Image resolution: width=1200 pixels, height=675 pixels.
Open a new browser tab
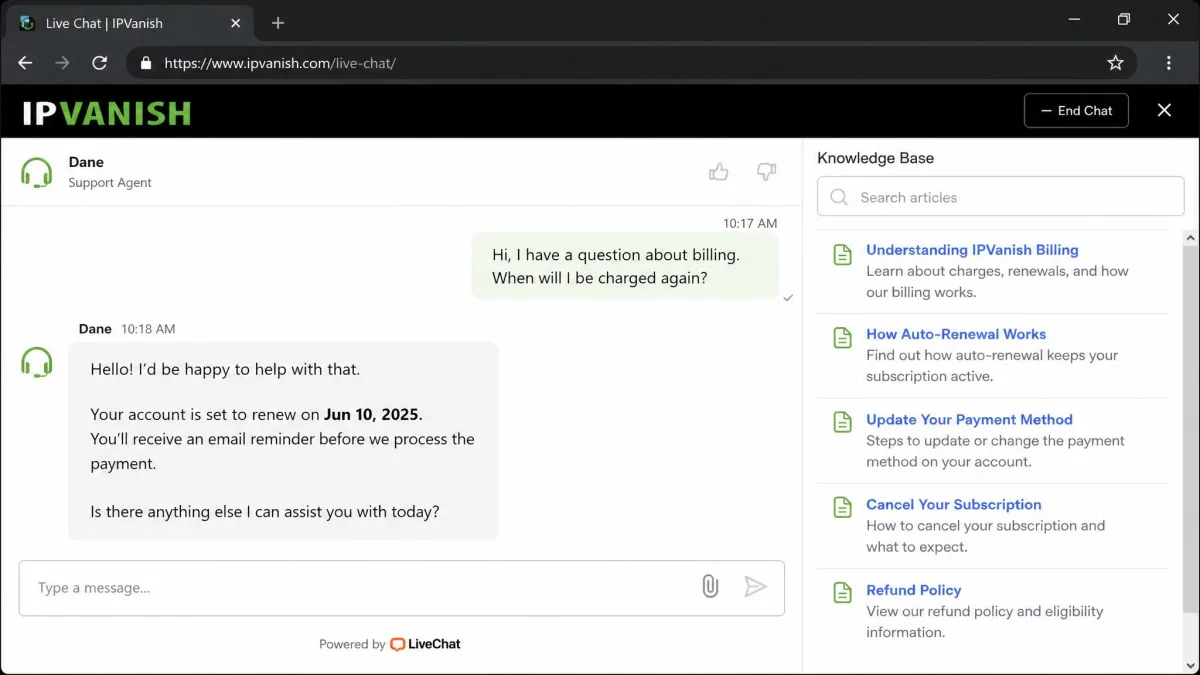click(x=278, y=23)
